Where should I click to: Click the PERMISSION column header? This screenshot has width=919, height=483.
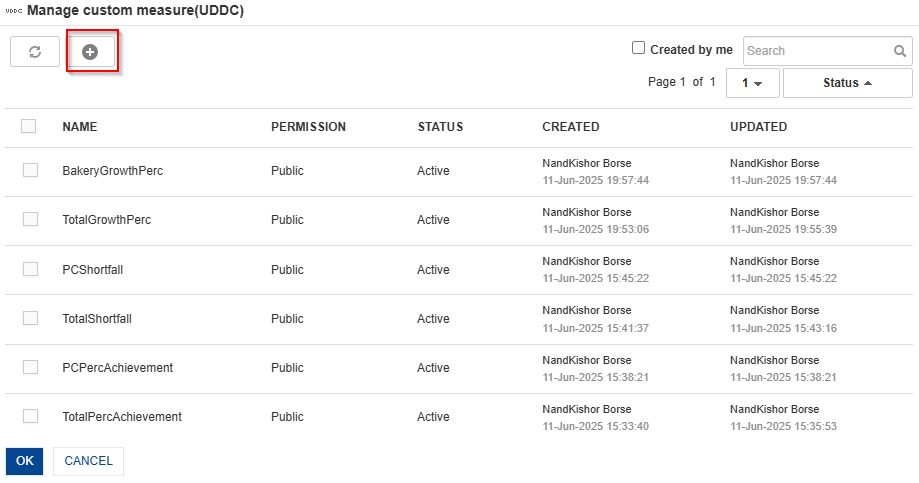[x=308, y=127]
